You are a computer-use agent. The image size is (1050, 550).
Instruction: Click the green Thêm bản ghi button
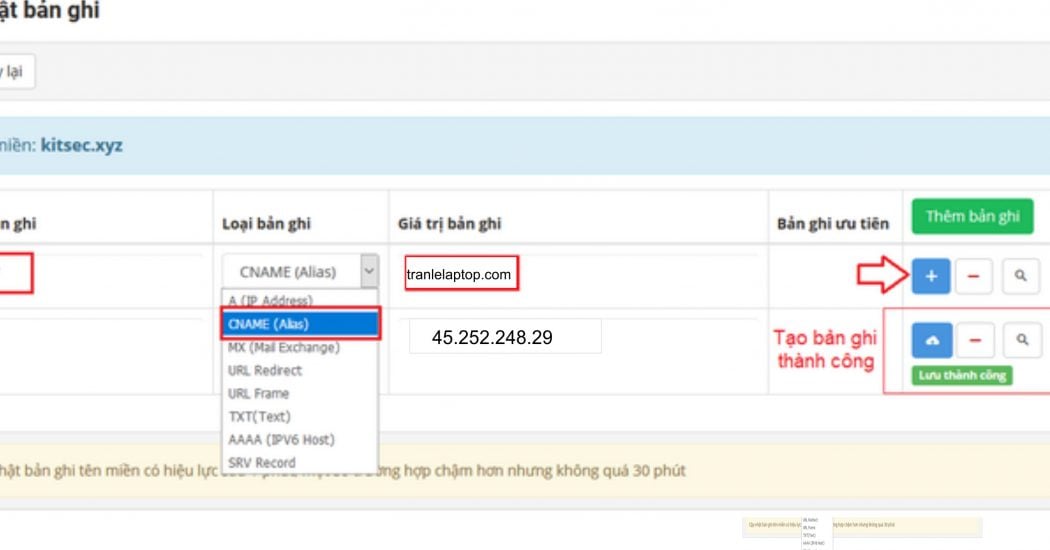pyautogui.click(x=972, y=216)
